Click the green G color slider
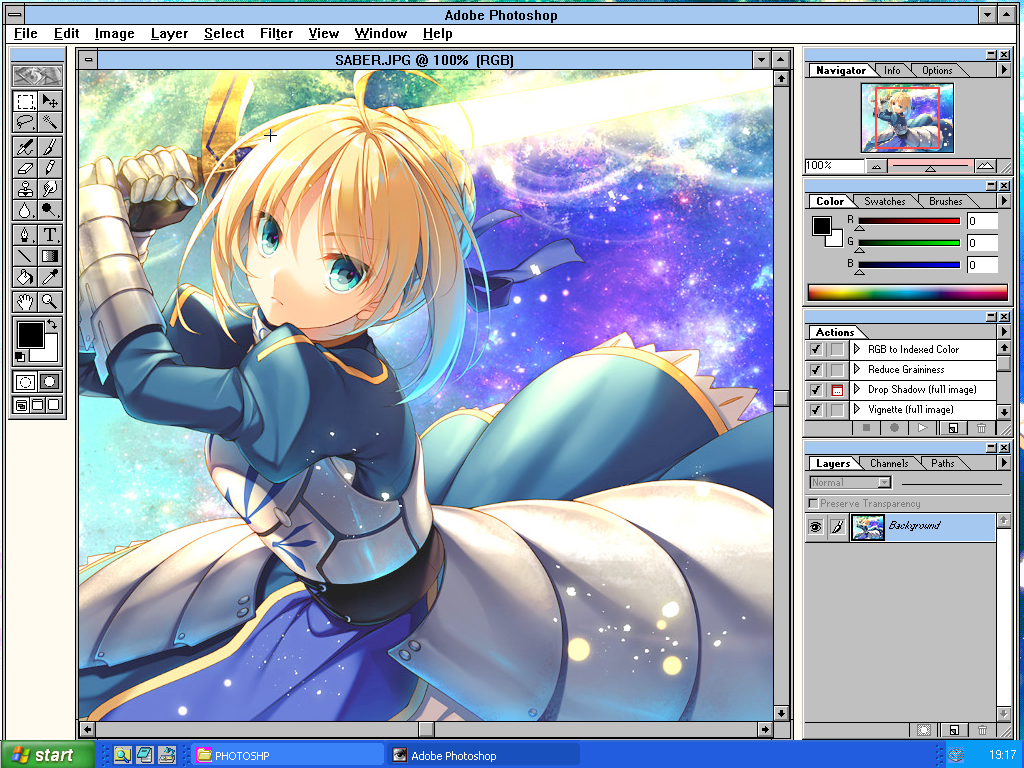 point(908,242)
